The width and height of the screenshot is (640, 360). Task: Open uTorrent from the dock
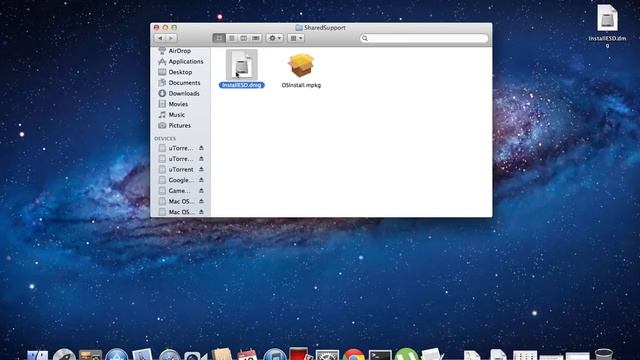point(406,355)
